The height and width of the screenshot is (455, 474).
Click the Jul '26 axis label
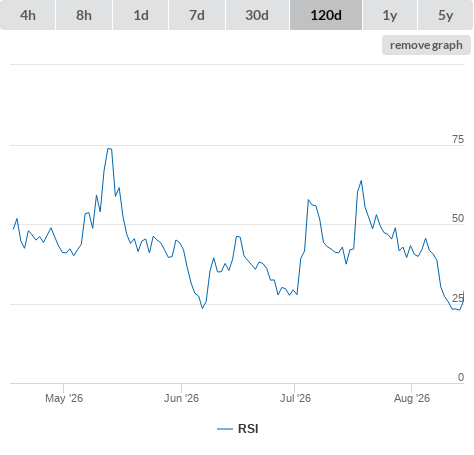coord(295,398)
